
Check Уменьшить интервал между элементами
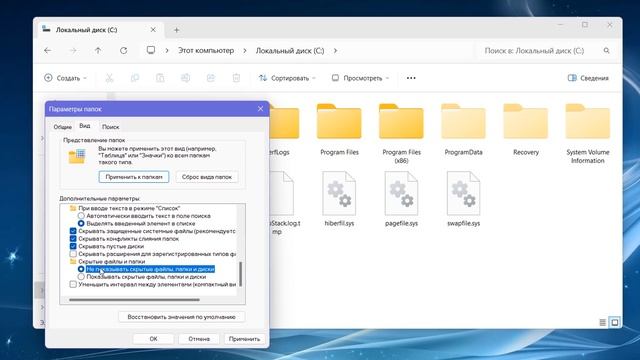coord(73,284)
